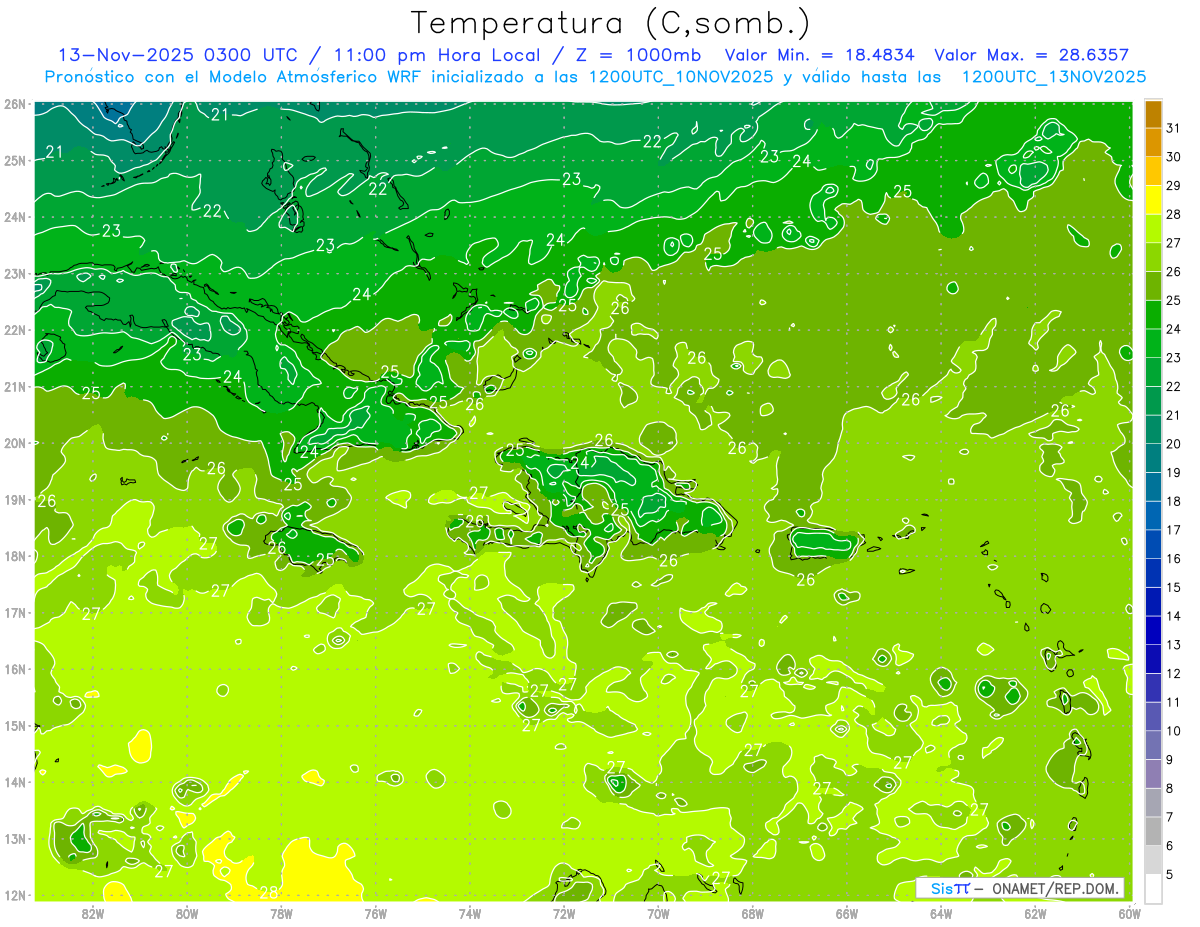Image resolution: width=1200 pixels, height=927 pixels.
Task: Click the valid-until time '1200UTC_13NOV2025'
Action: [1053, 77]
